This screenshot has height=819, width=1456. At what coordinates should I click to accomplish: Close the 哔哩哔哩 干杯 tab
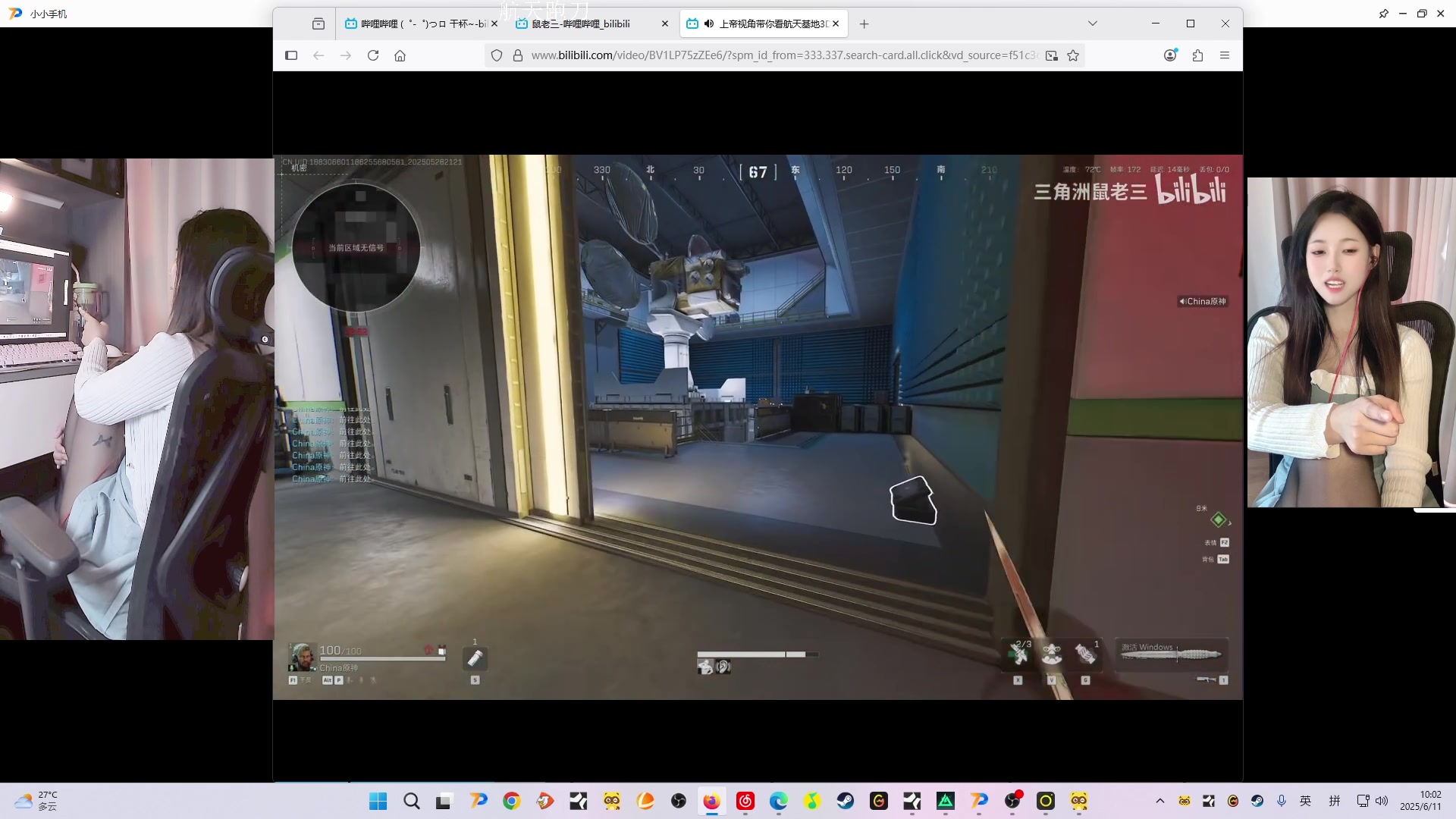click(x=494, y=24)
